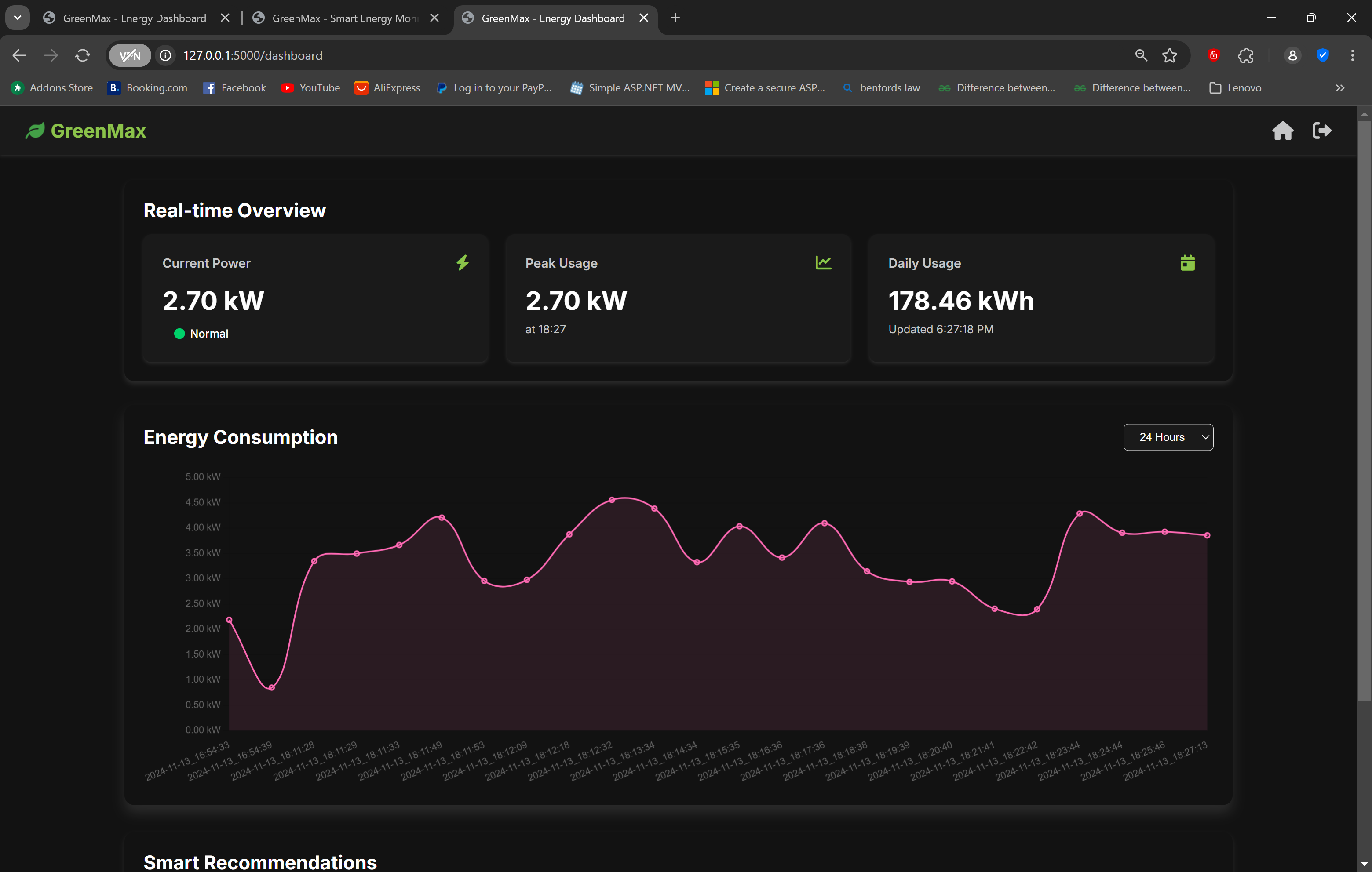Expand the tab search dropdown arrow
Screen dimensions: 1372x872
point(18,18)
